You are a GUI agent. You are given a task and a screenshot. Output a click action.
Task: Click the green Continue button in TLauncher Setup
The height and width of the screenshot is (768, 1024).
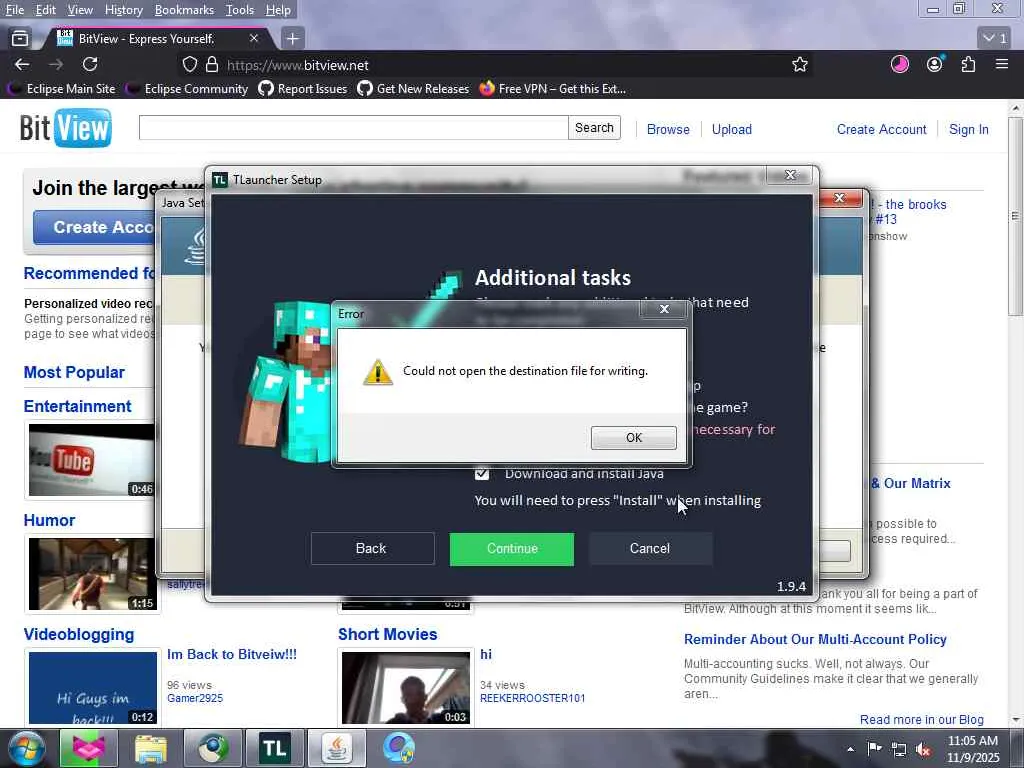512,549
